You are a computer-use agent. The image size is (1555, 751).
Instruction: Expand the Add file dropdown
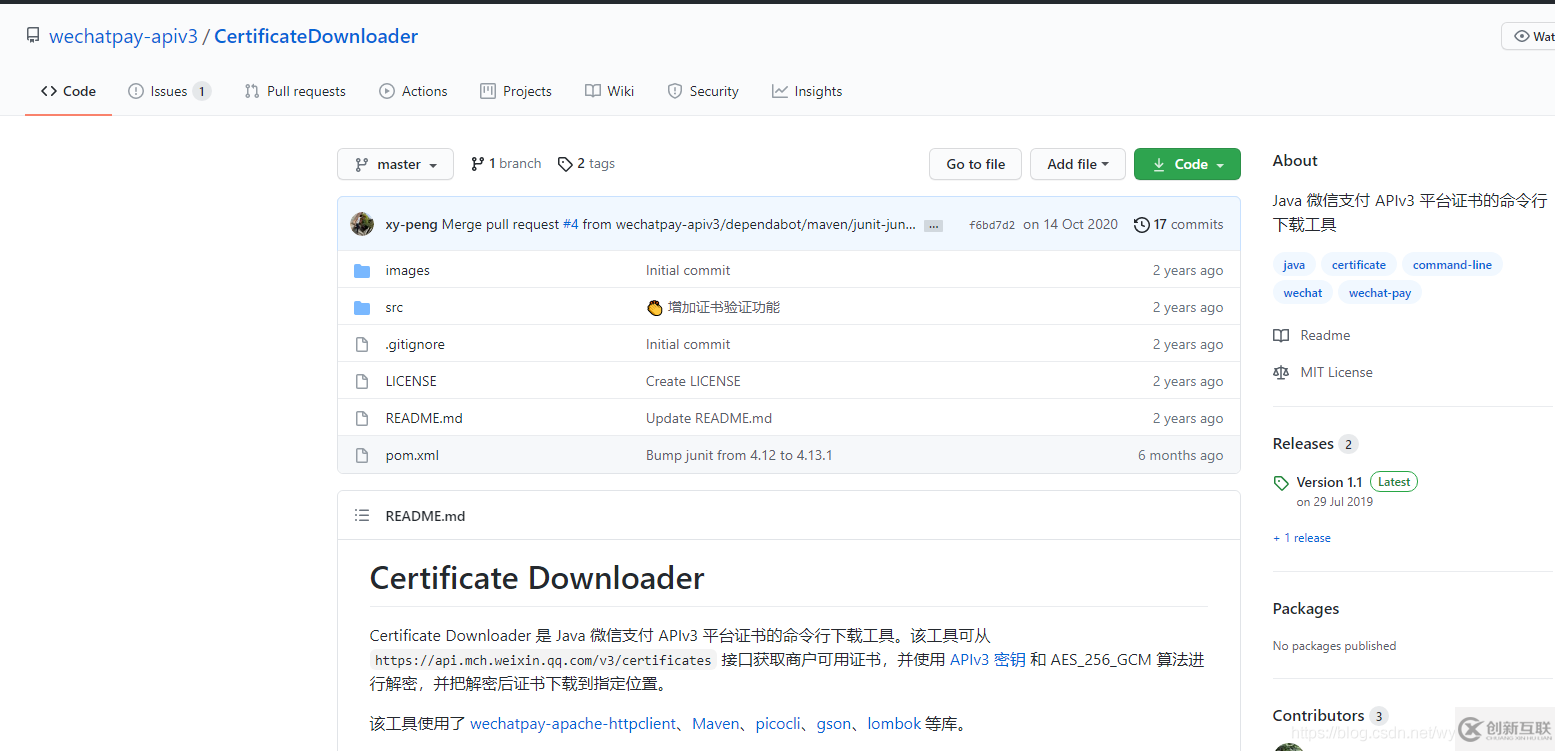click(x=1078, y=164)
